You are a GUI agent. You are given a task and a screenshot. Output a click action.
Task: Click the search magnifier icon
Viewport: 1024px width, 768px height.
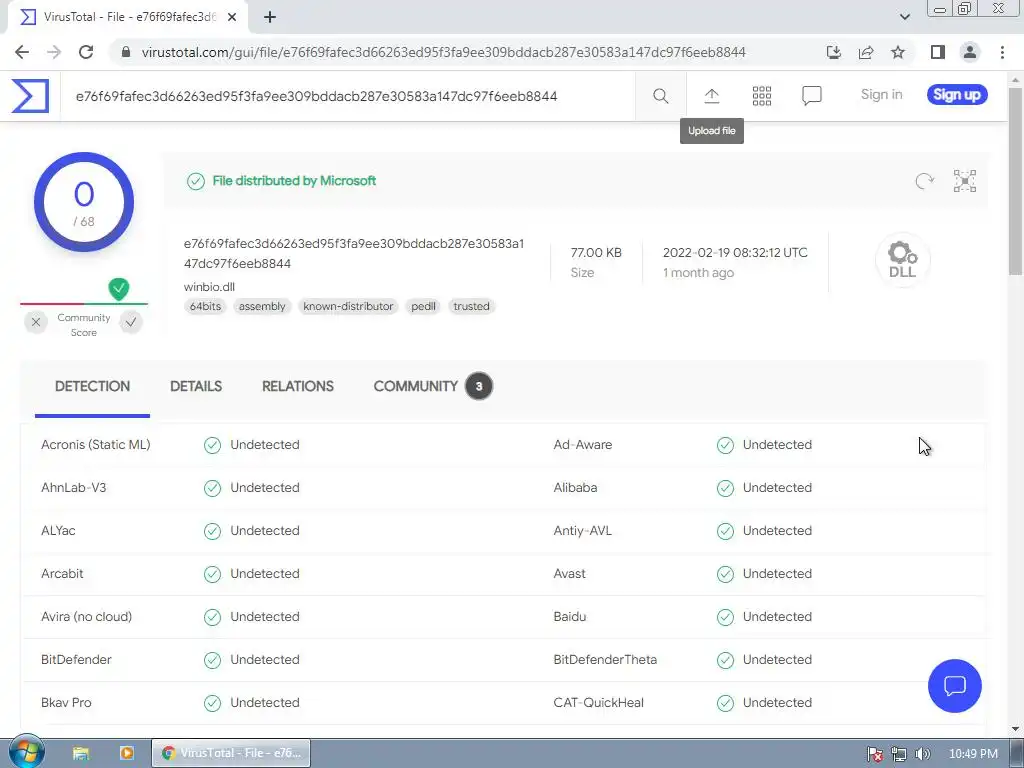[660, 96]
